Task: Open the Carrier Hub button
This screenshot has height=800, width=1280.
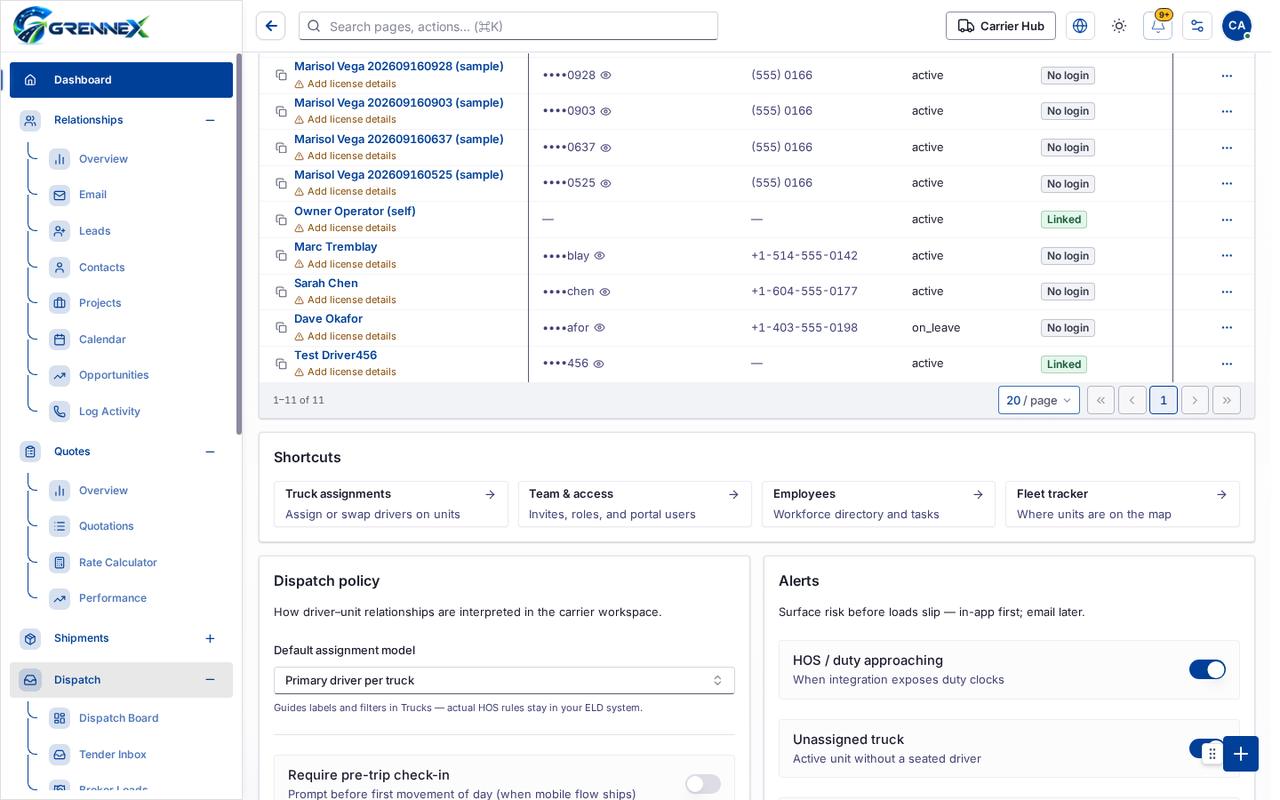Action: 1000,26
